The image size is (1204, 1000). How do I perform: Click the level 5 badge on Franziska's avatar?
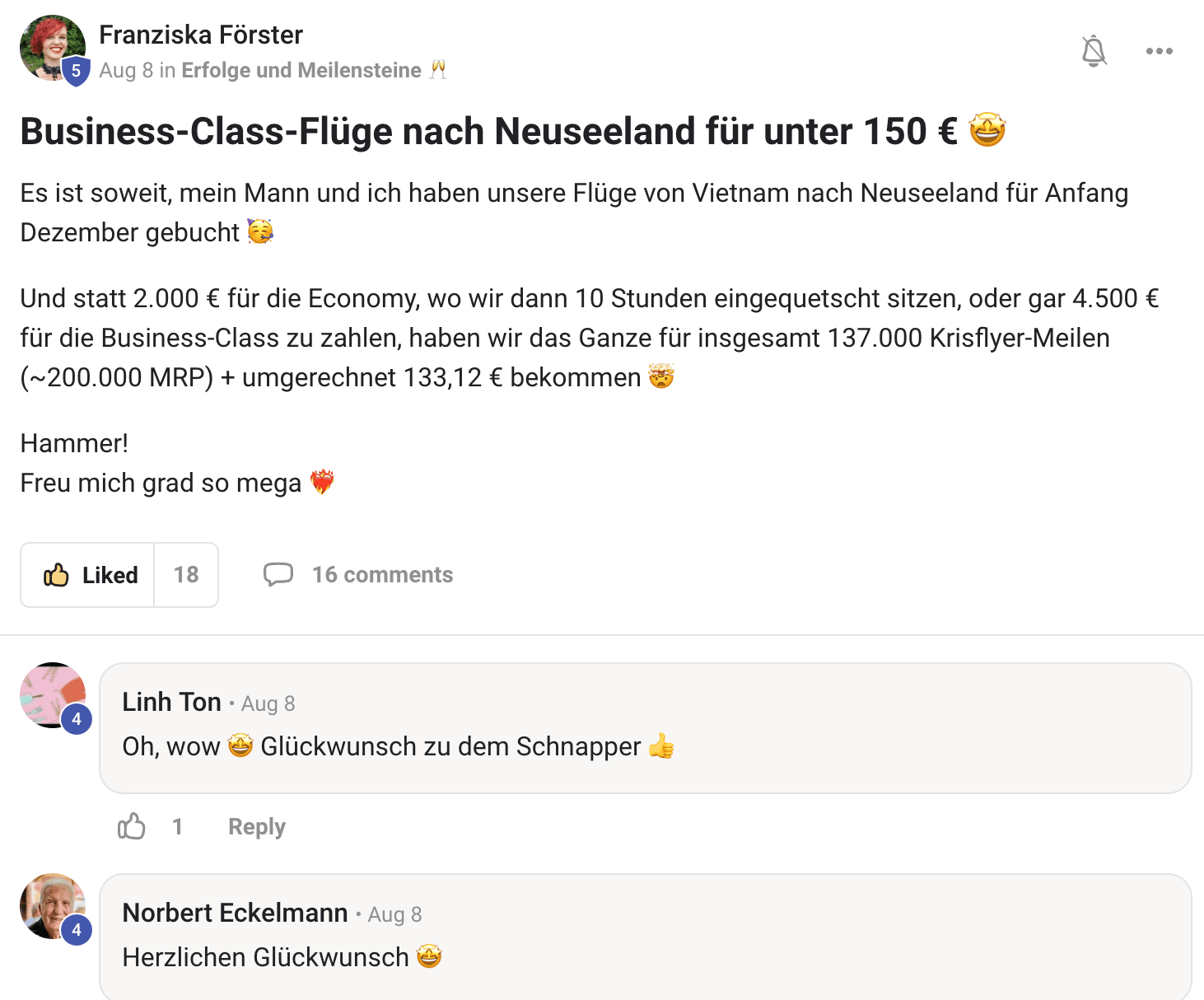point(76,71)
